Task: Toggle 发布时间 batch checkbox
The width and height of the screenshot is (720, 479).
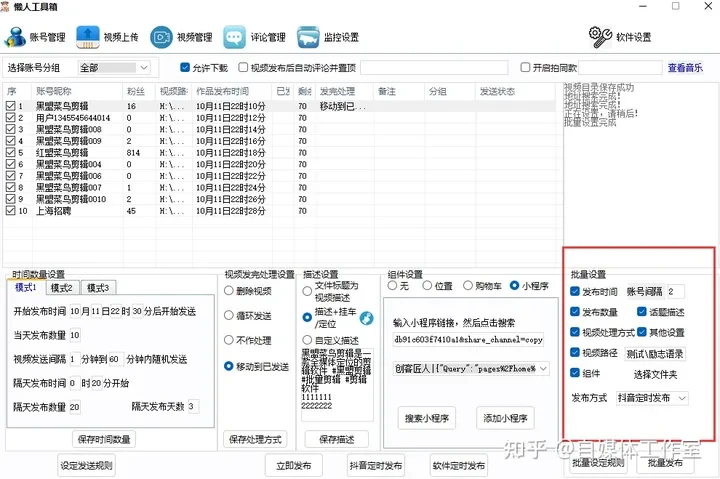Action: tap(575, 291)
